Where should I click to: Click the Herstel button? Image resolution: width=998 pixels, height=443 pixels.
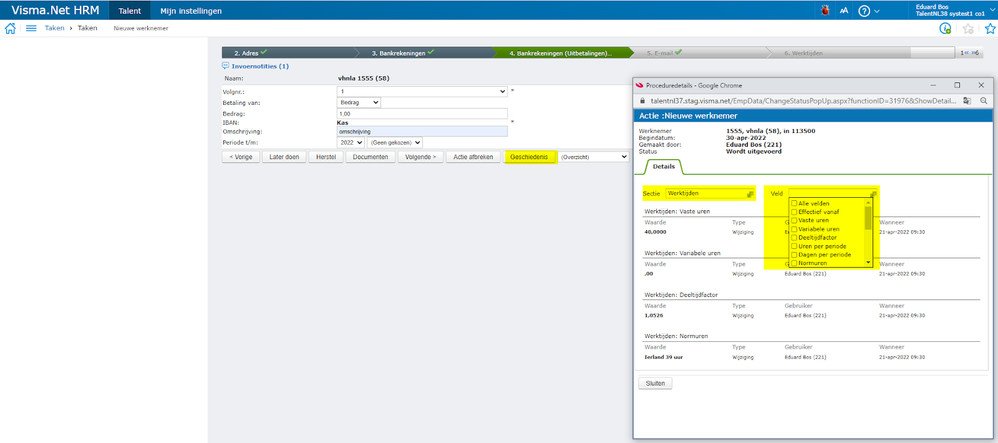click(x=326, y=157)
